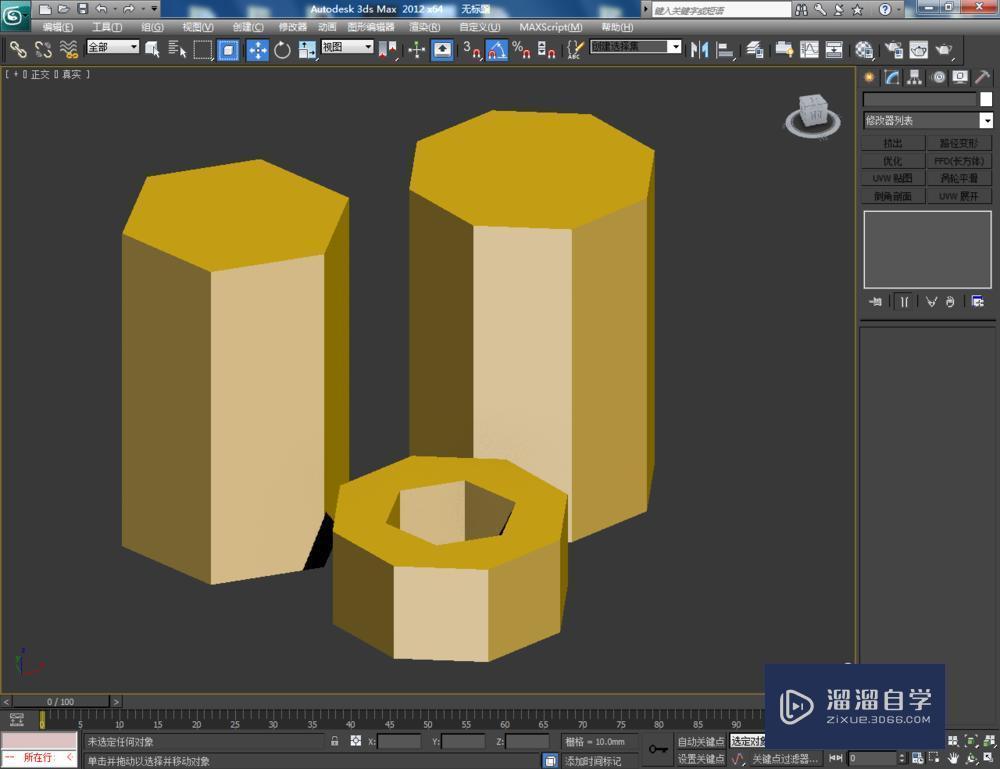Click the UVW 贴图 modifier button
Screen dimensions: 1000x769
(891, 178)
